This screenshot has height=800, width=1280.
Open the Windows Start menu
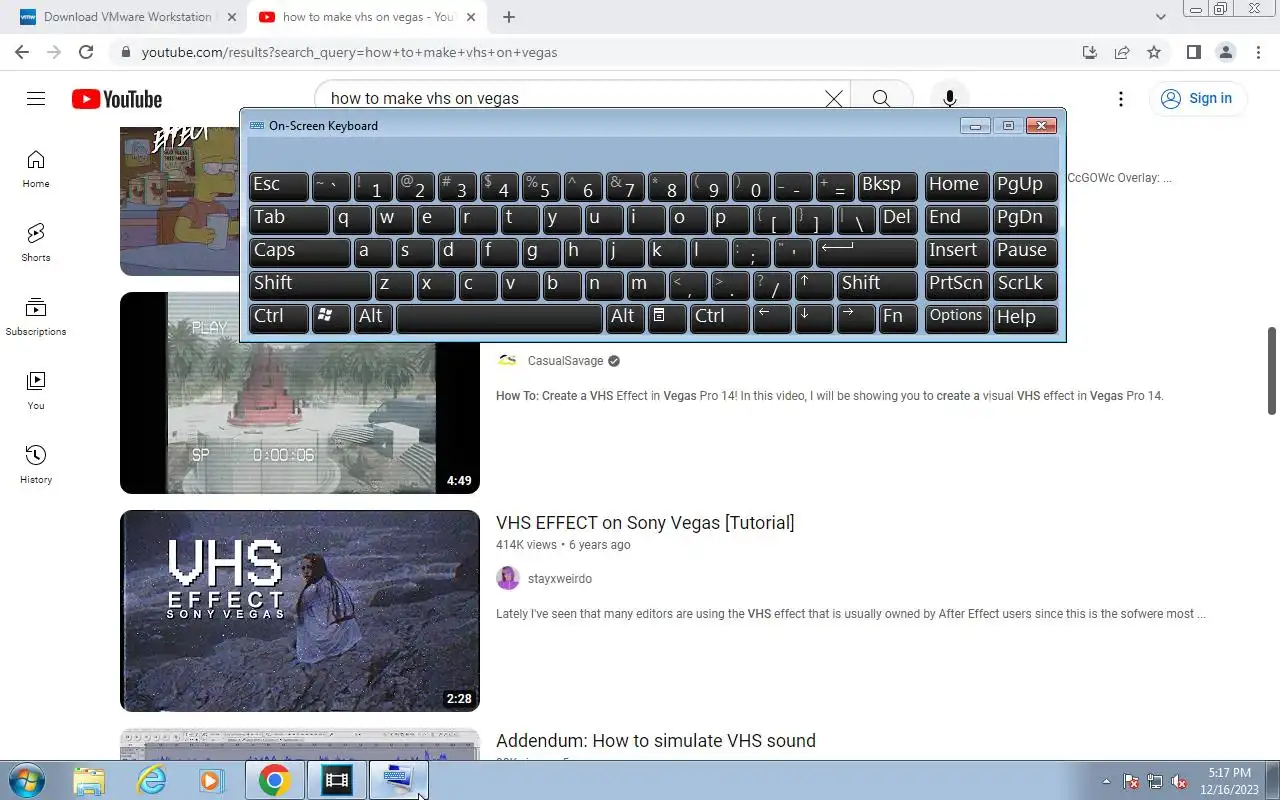point(26,780)
